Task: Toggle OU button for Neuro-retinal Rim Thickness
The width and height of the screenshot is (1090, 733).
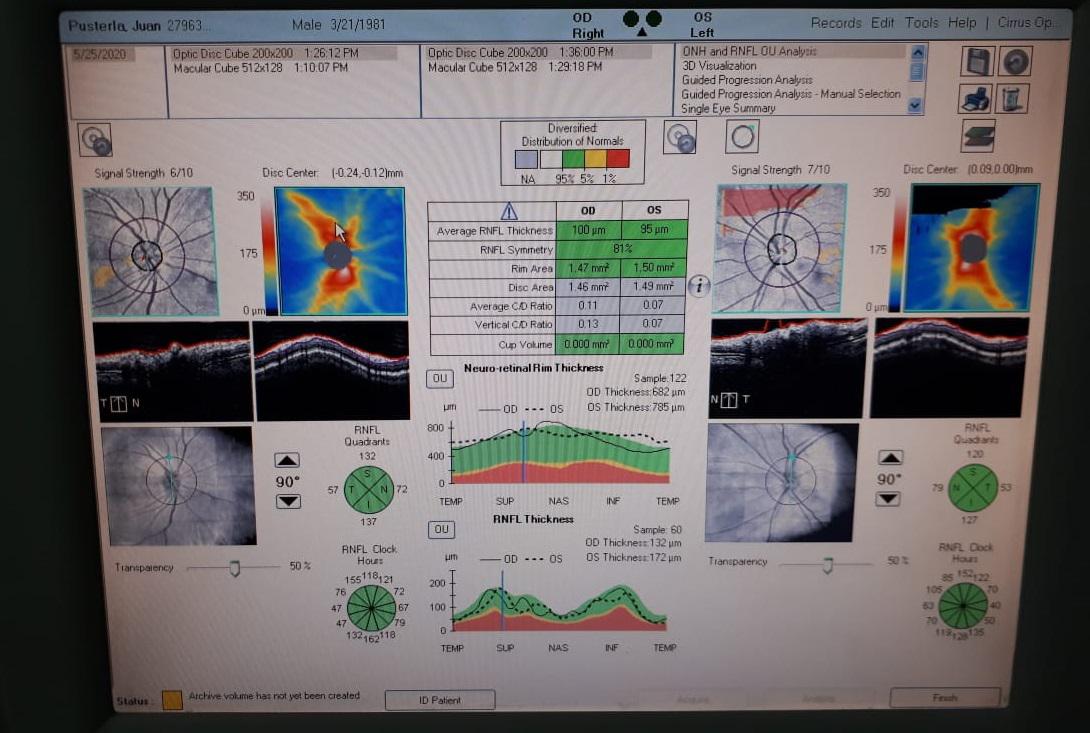Action: click(440, 378)
